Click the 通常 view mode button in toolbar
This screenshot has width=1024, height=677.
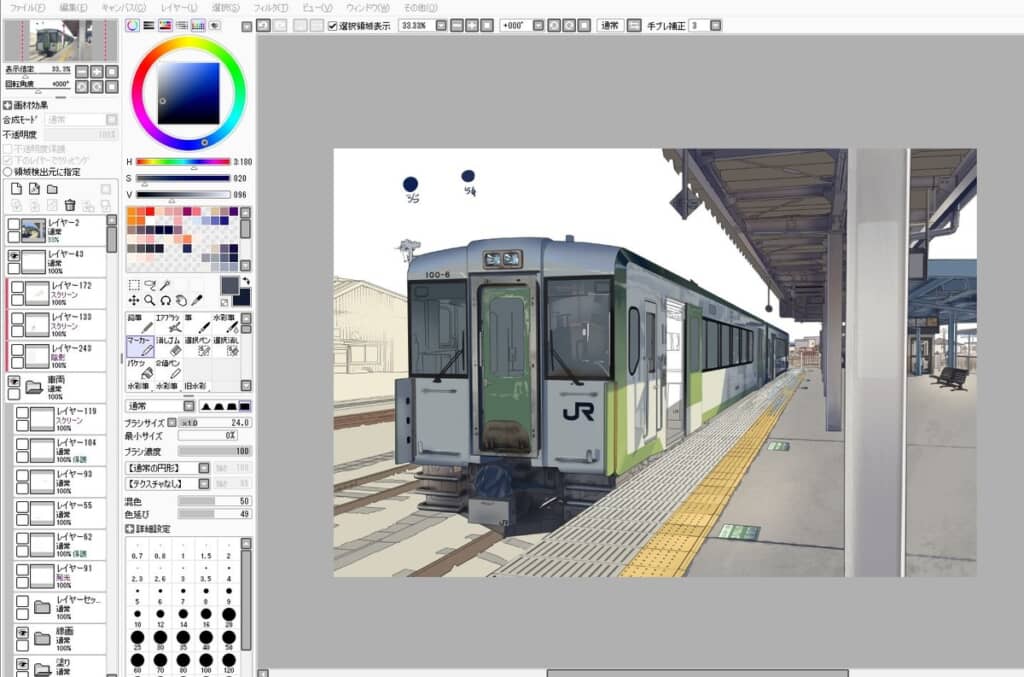click(x=609, y=25)
